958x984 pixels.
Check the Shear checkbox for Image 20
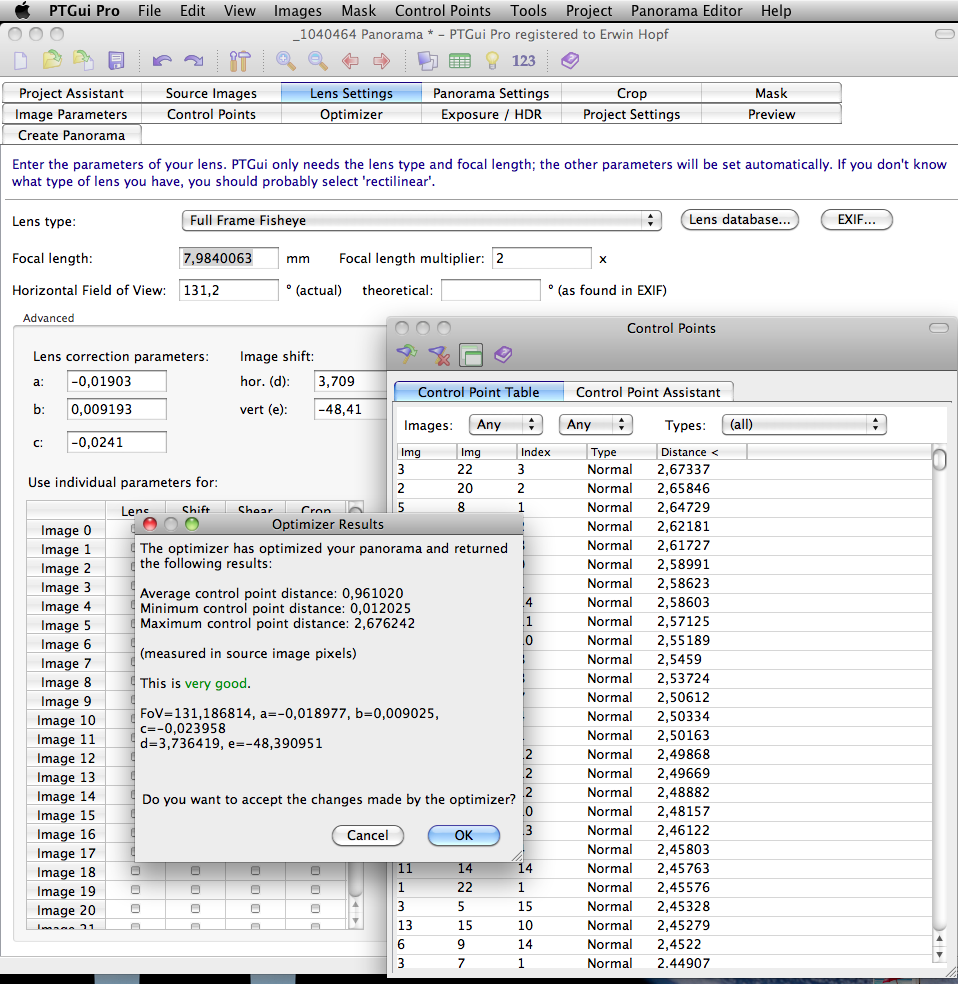click(255, 909)
